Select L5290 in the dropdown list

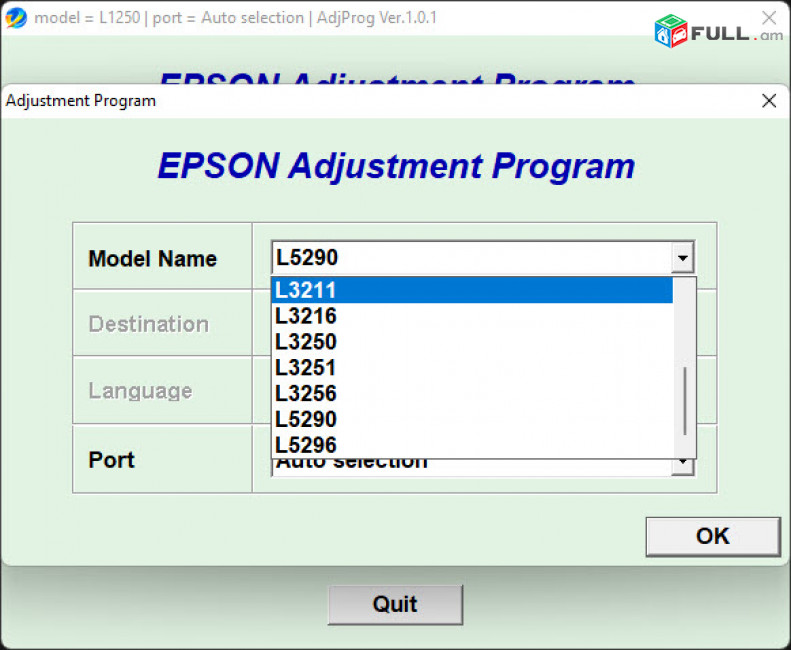click(x=472, y=419)
